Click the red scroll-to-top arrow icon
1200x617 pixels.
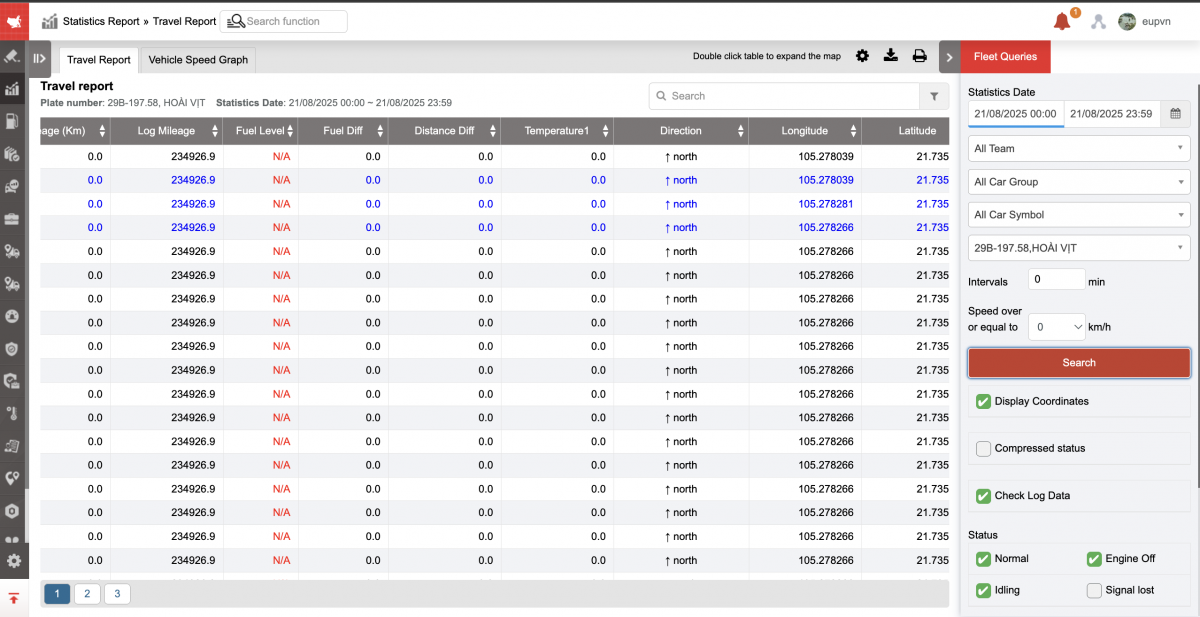pos(14,598)
